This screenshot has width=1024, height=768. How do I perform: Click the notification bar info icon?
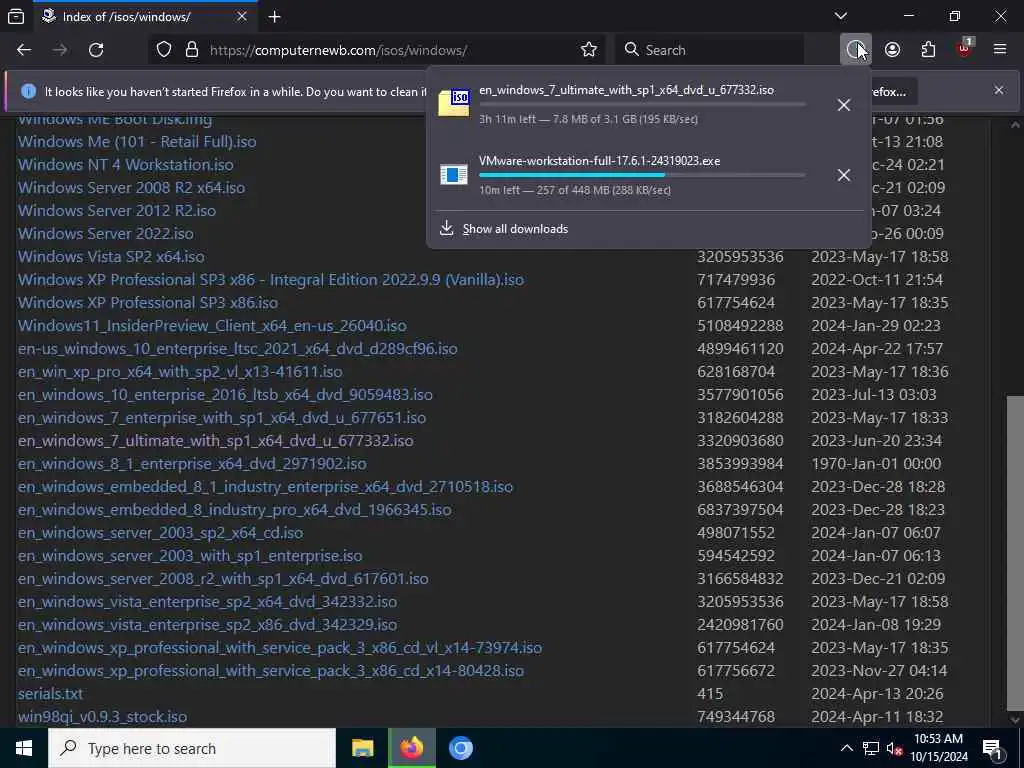(x=28, y=91)
